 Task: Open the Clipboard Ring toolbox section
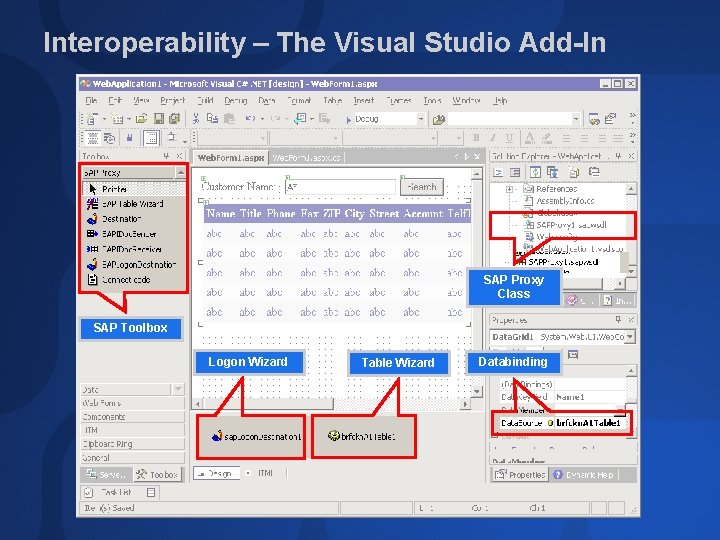coord(132,444)
